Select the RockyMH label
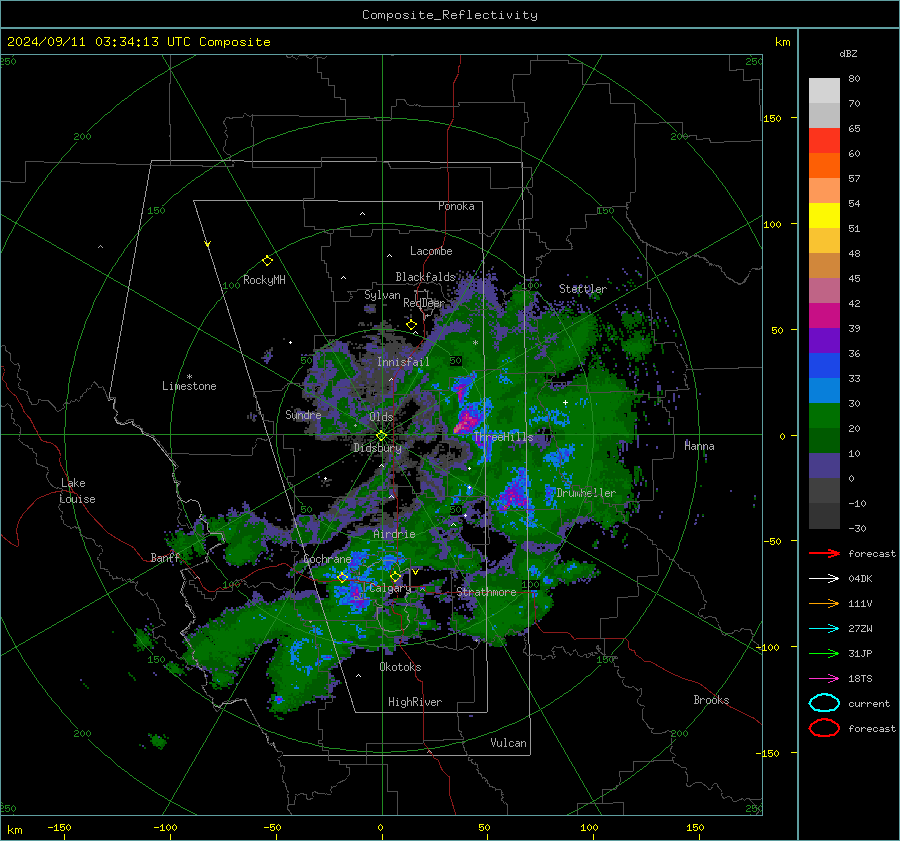The image size is (900, 841). [x=264, y=280]
